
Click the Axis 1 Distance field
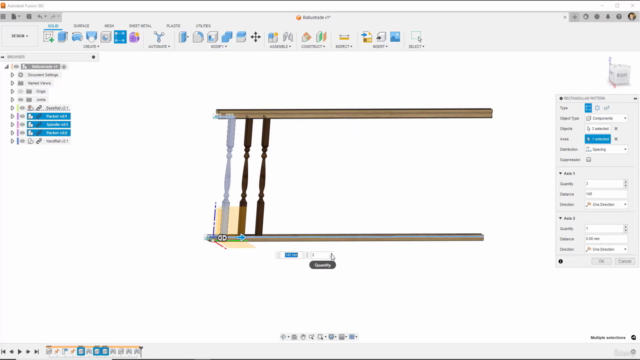[606, 194]
